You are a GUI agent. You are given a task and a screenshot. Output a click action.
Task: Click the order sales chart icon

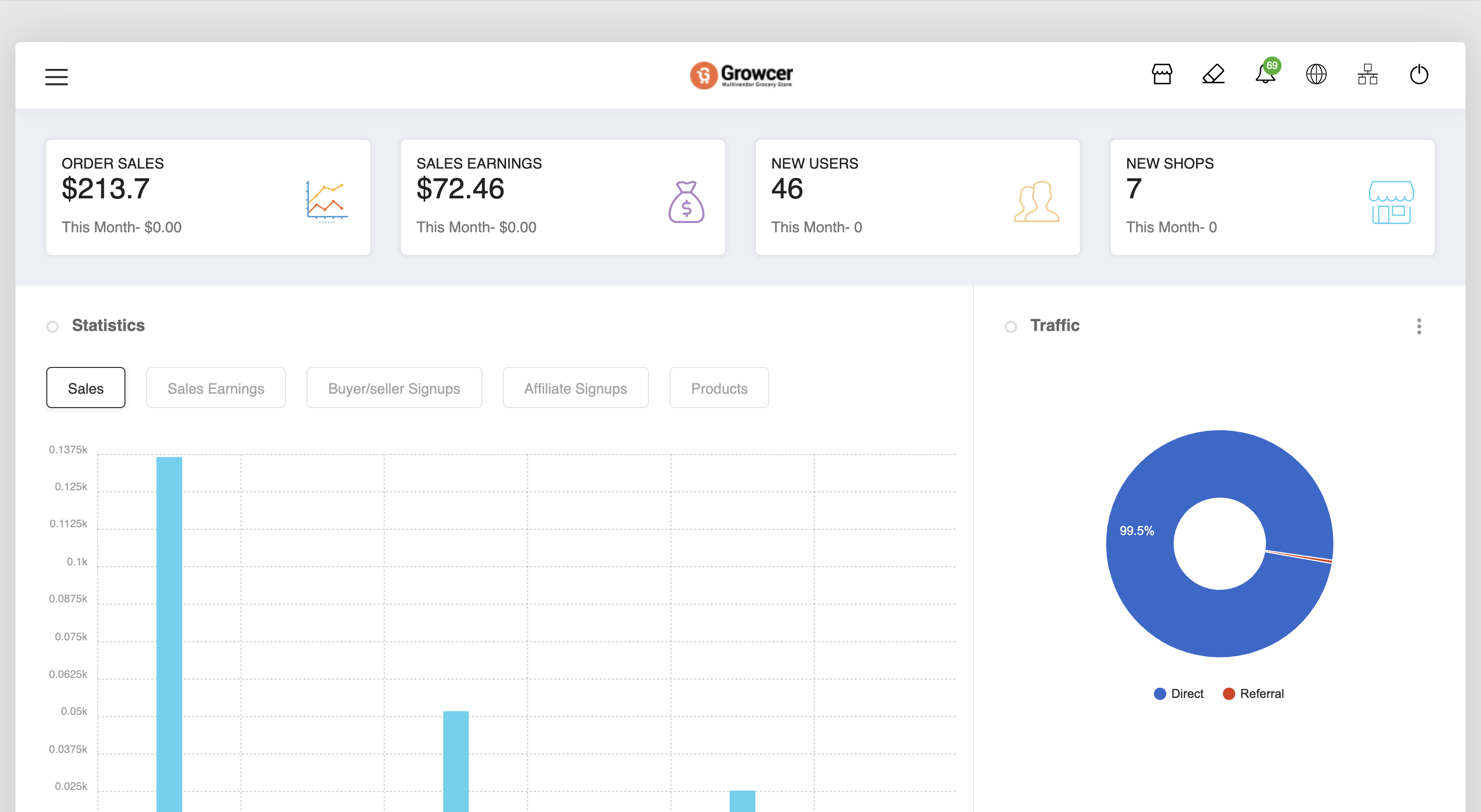(326, 201)
